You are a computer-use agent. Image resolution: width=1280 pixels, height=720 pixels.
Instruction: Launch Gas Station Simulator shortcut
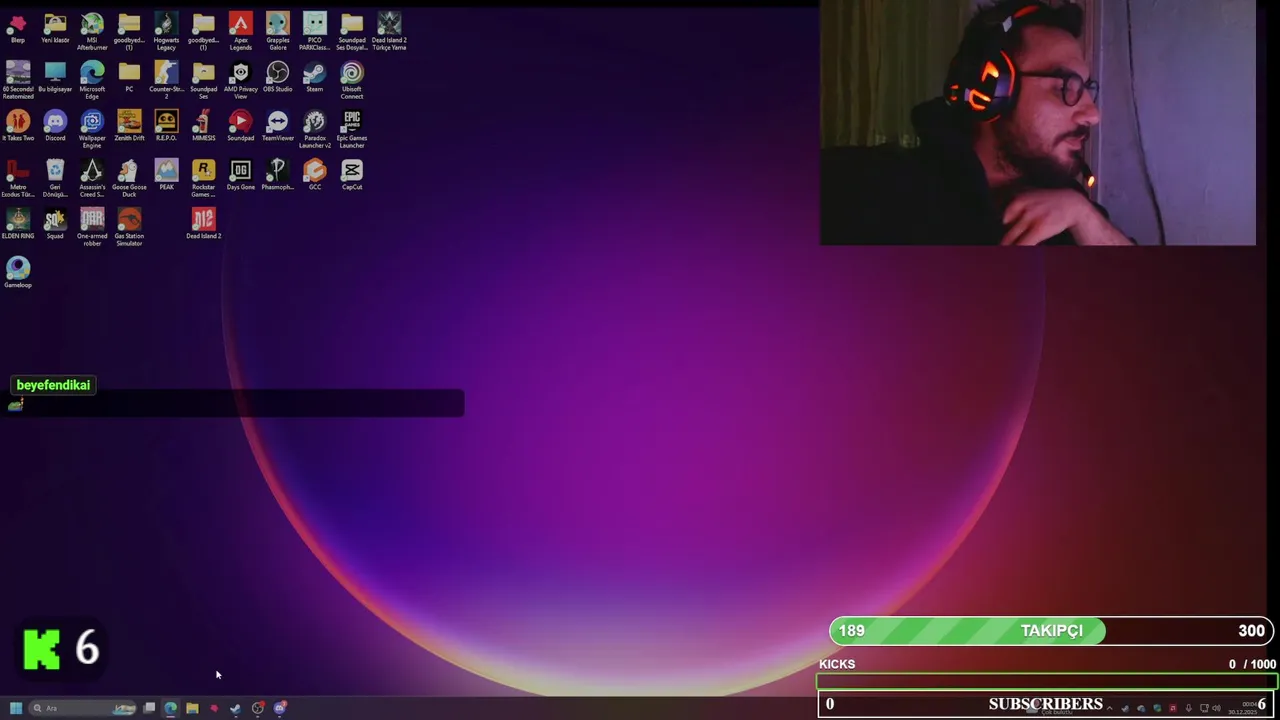tap(129, 227)
